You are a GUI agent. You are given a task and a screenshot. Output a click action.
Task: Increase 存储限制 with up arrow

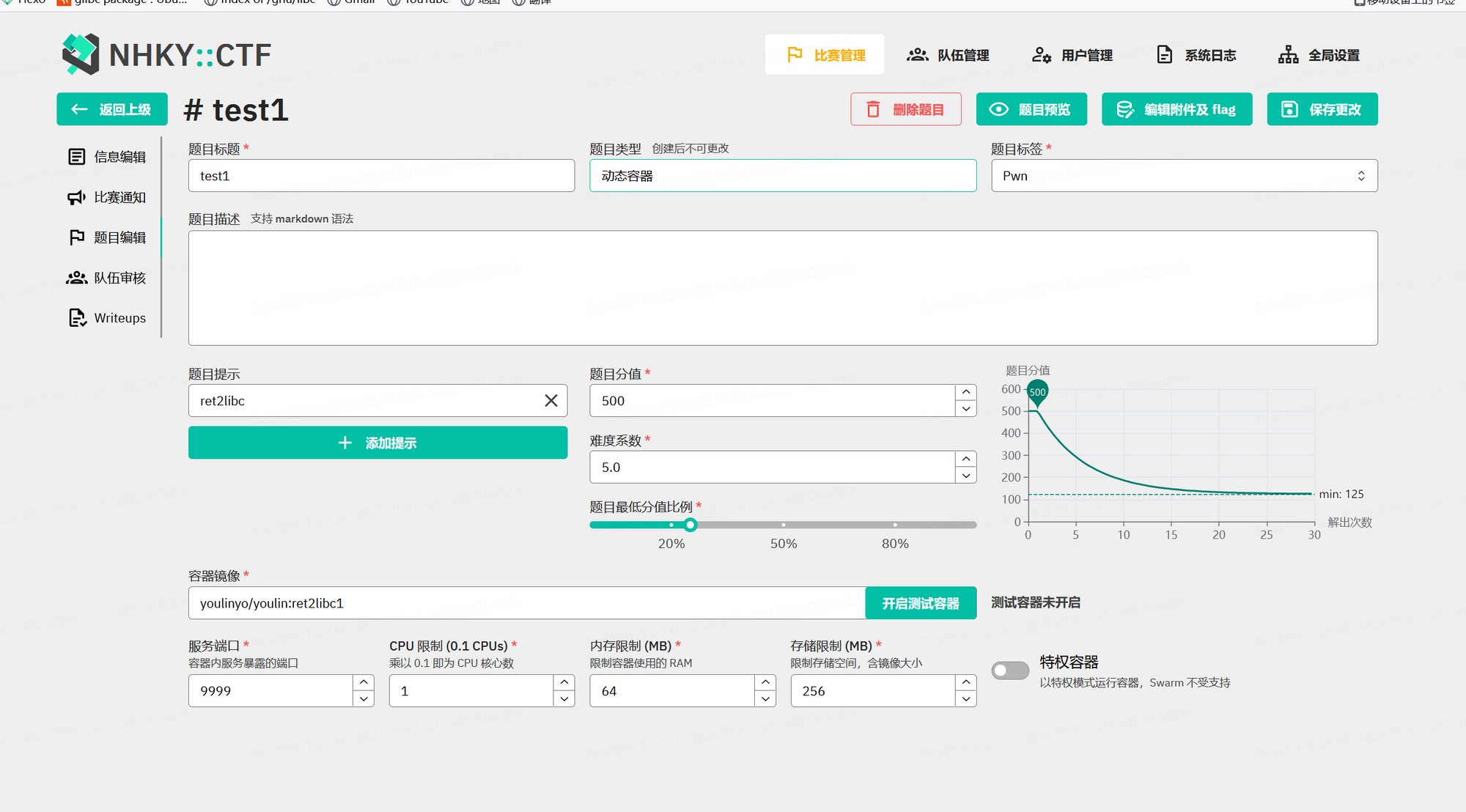tap(966, 683)
